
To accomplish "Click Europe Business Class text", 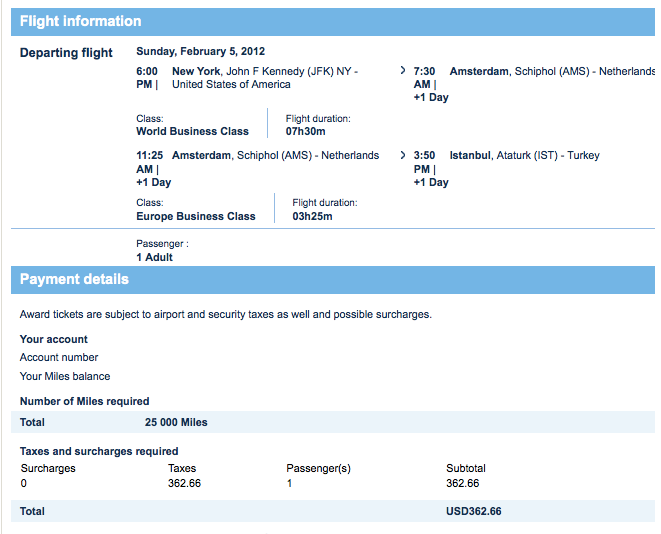I will pyautogui.click(x=196, y=217).
